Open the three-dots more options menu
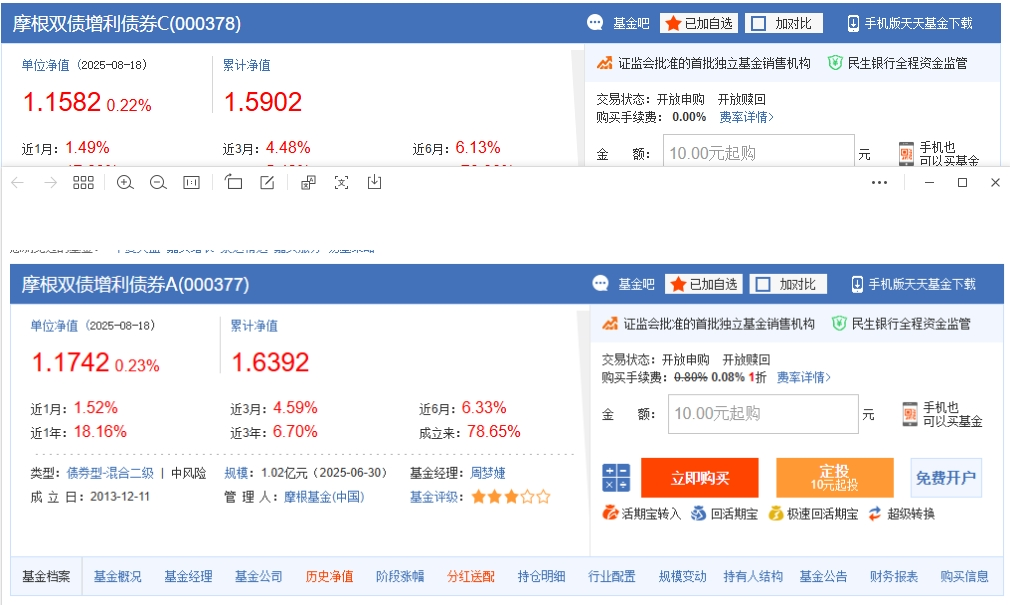This screenshot has height=605, width=1010. [879, 183]
